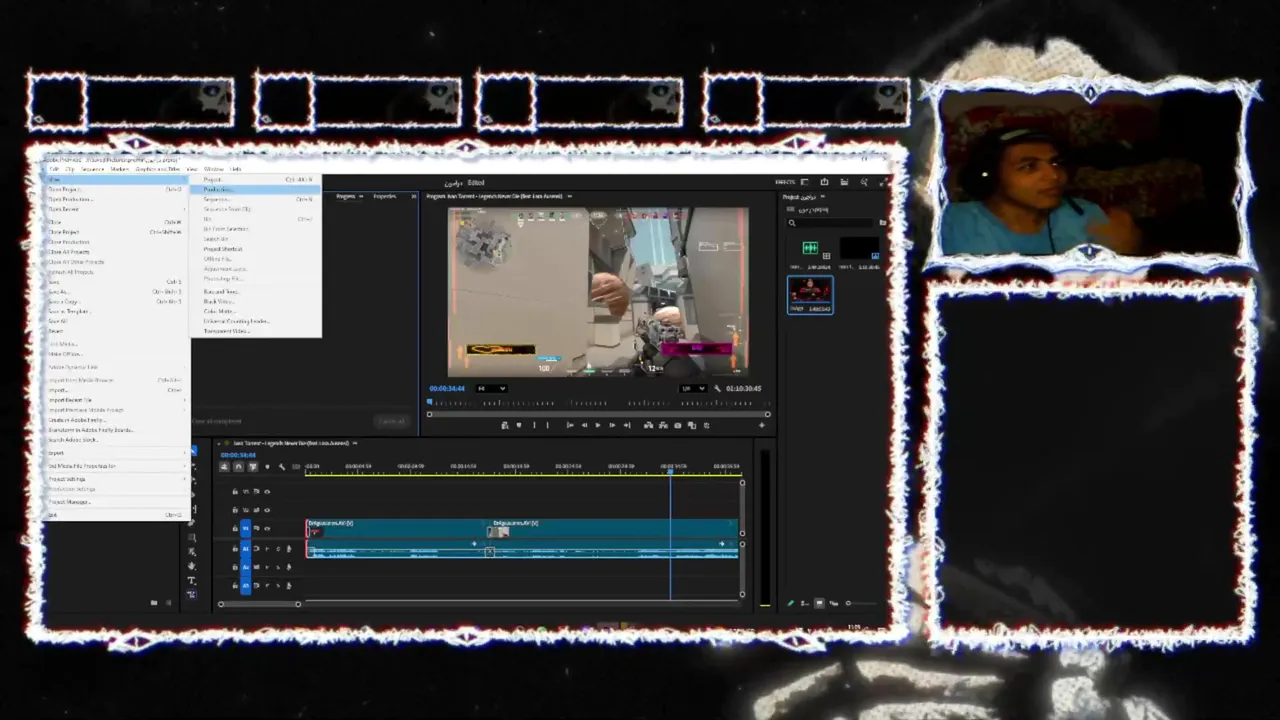Toggle A1 track targeting button
The width and height of the screenshot is (1280, 720).
pyautogui.click(x=245, y=549)
